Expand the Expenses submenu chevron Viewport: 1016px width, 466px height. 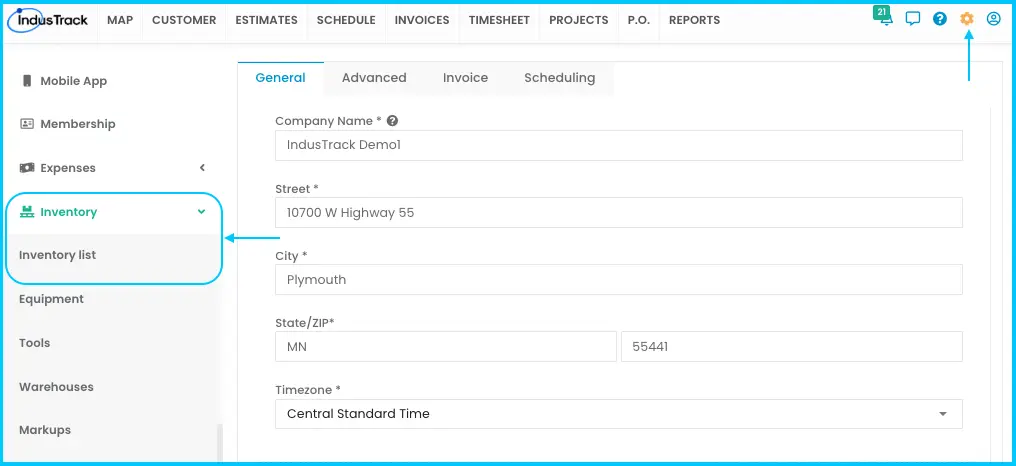pos(202,168)
